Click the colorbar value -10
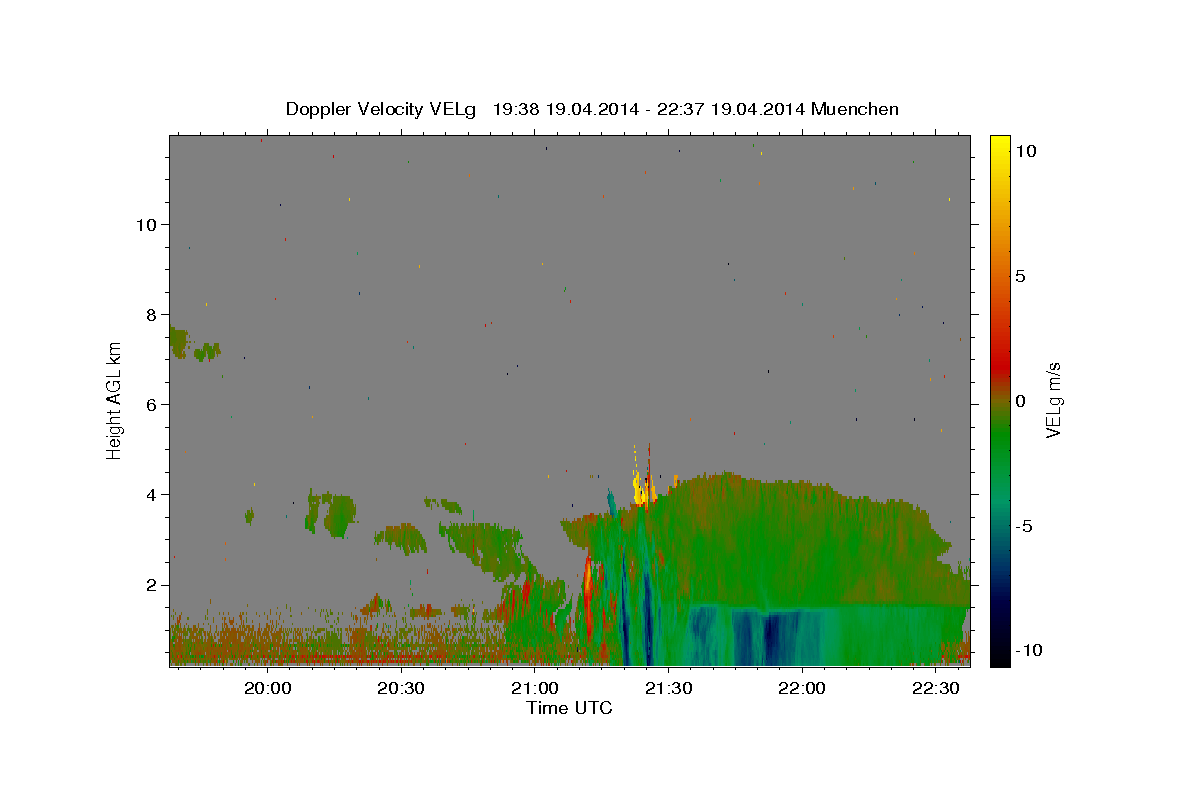The width and height of the screenshot is (1200, 800). [x=1029, y=651]
